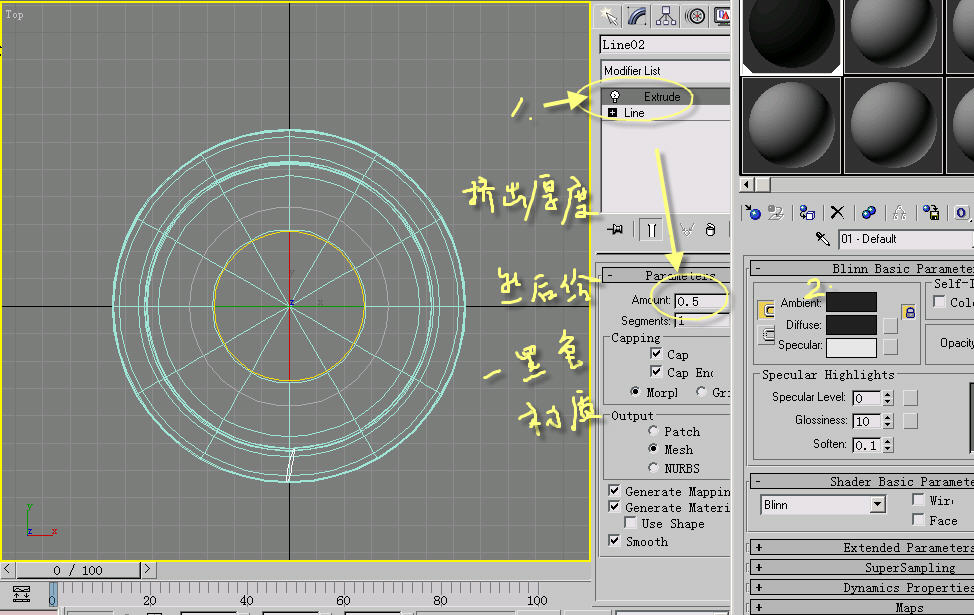Click the Specular color swatch
This screenshot has width=974, height=615.
tap(851, 347)
